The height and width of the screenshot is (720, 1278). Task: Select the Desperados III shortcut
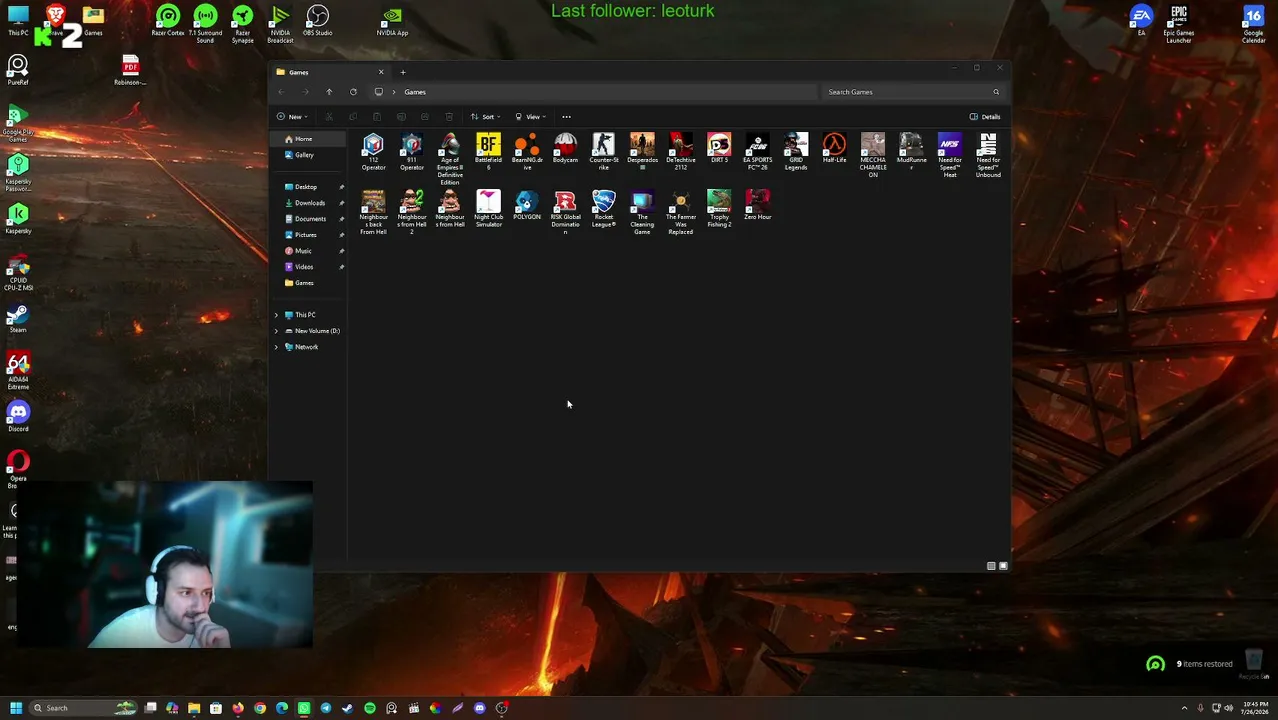coord(642,152)
